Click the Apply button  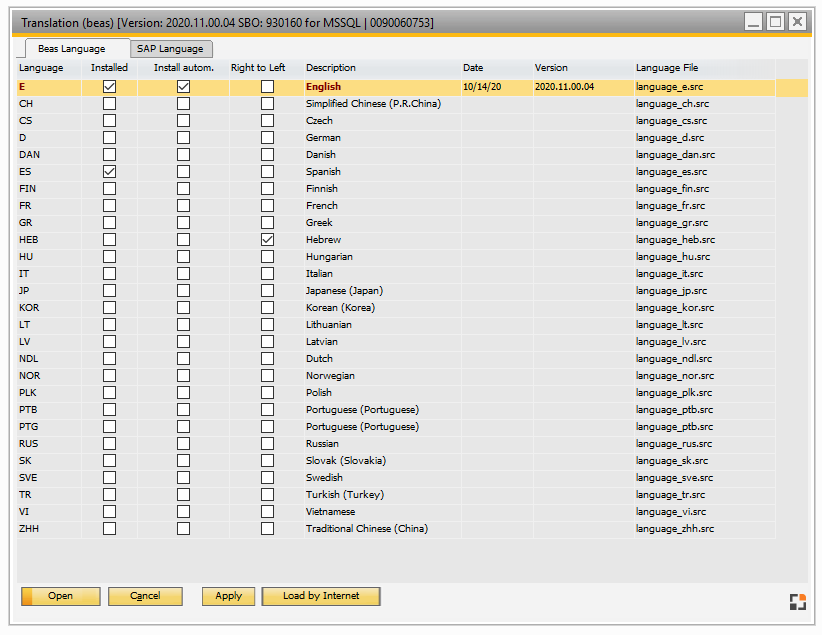(228, 596)
